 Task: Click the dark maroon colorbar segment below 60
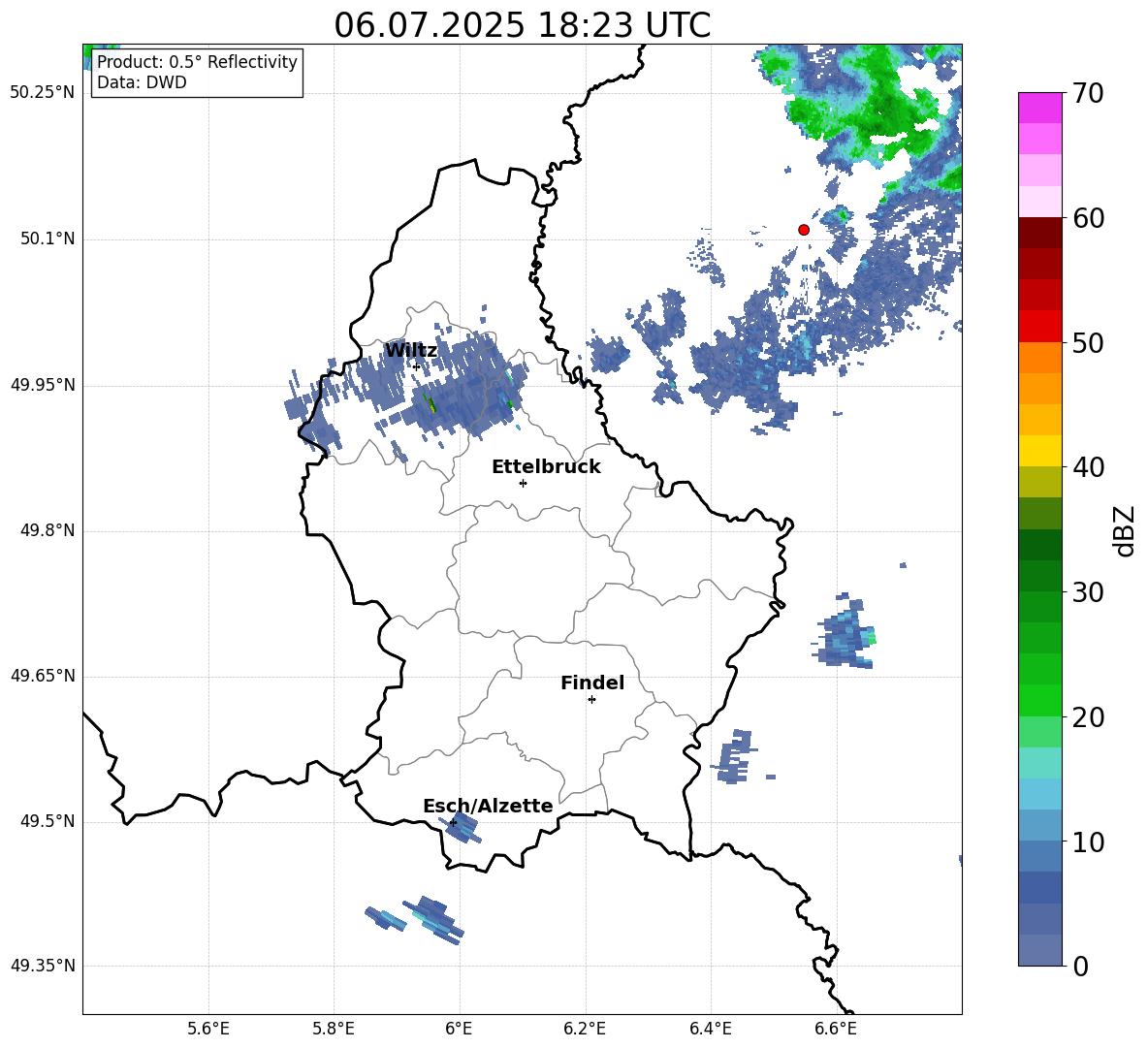pos(1039,234)
